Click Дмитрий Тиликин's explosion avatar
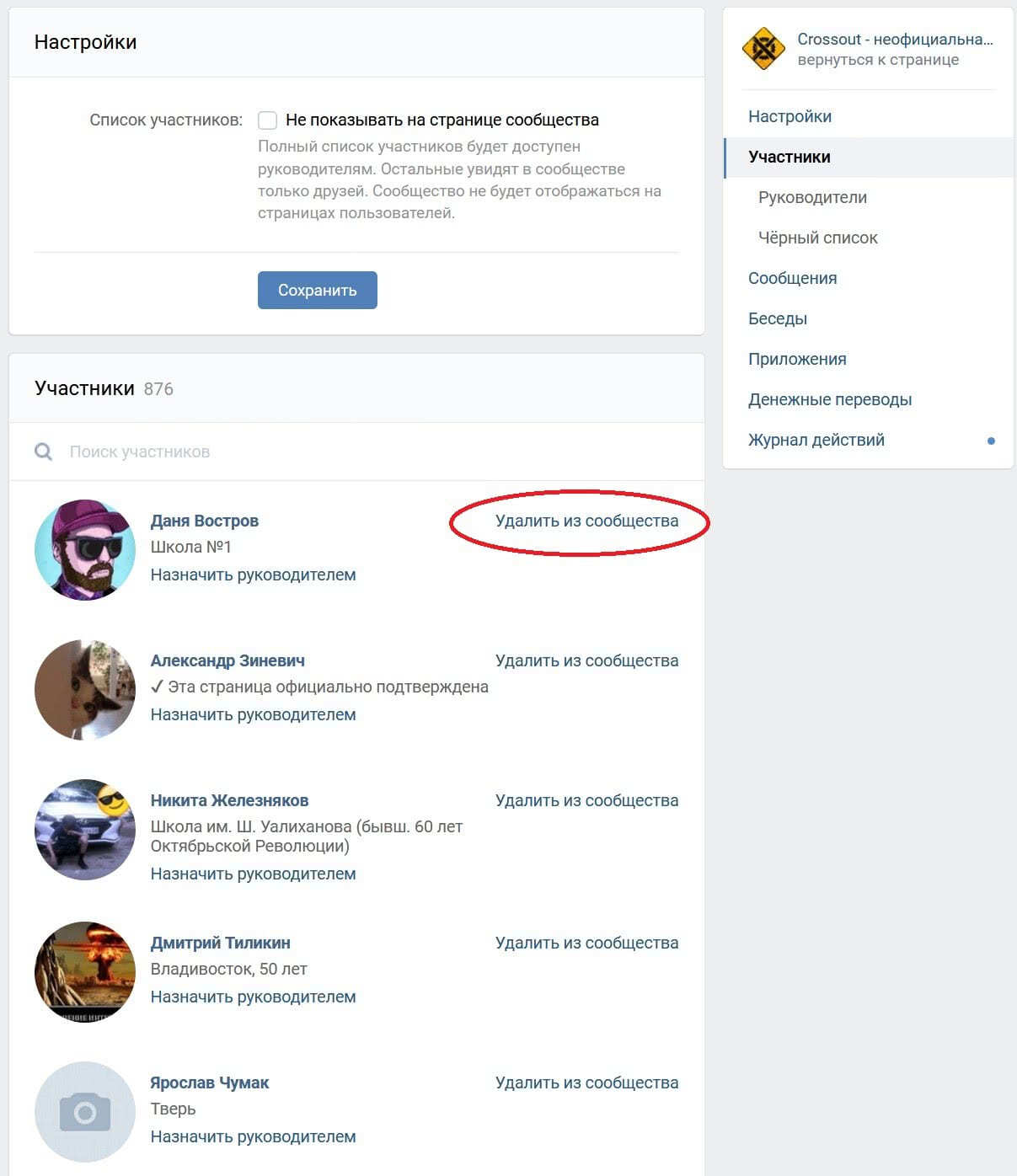 coord(85,972)
